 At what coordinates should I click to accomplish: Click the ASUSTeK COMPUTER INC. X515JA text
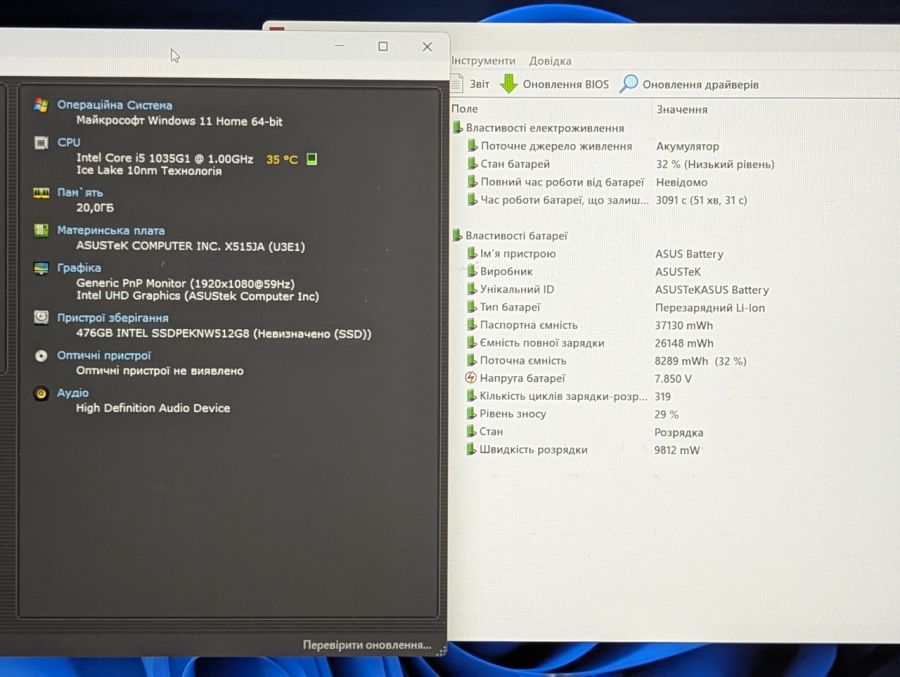tap(191, 246)
